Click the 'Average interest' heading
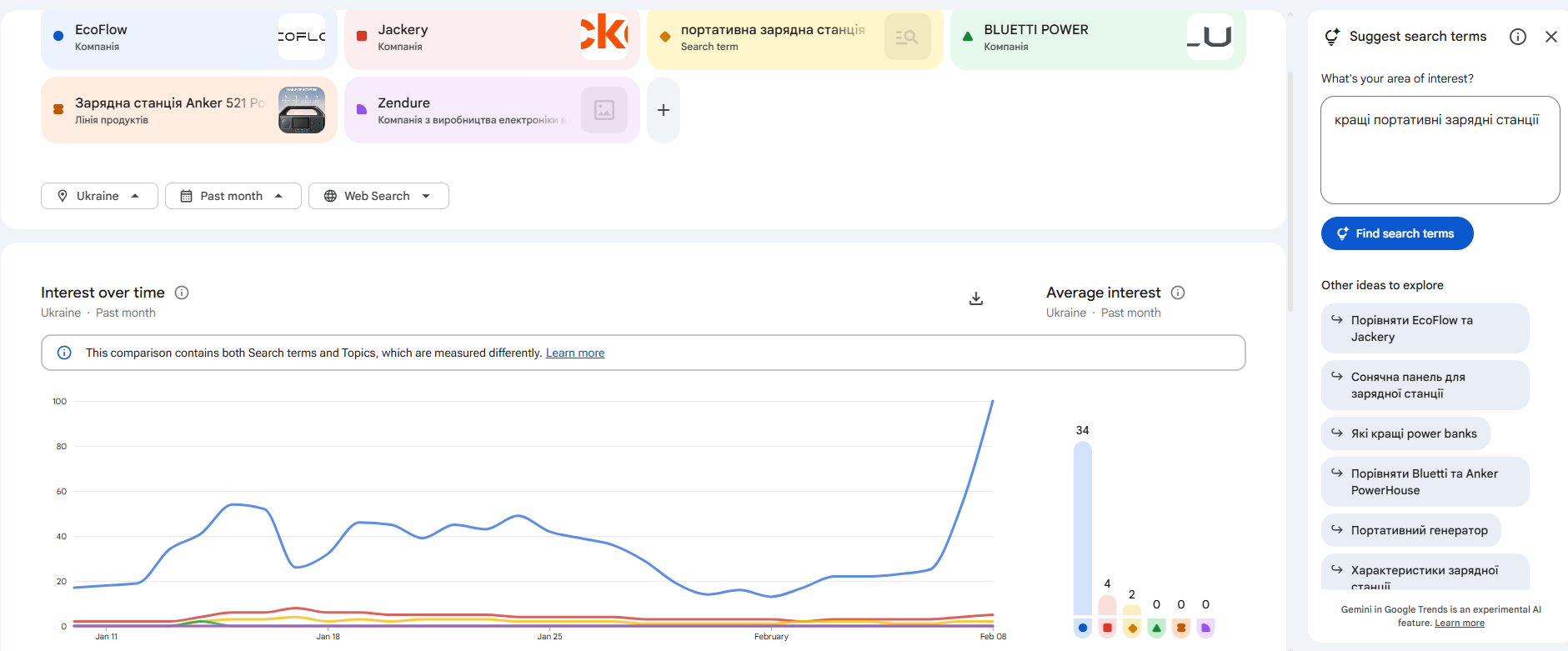Image resolution: width=1568 pixels, height=651 pixels. [1104, 293]
